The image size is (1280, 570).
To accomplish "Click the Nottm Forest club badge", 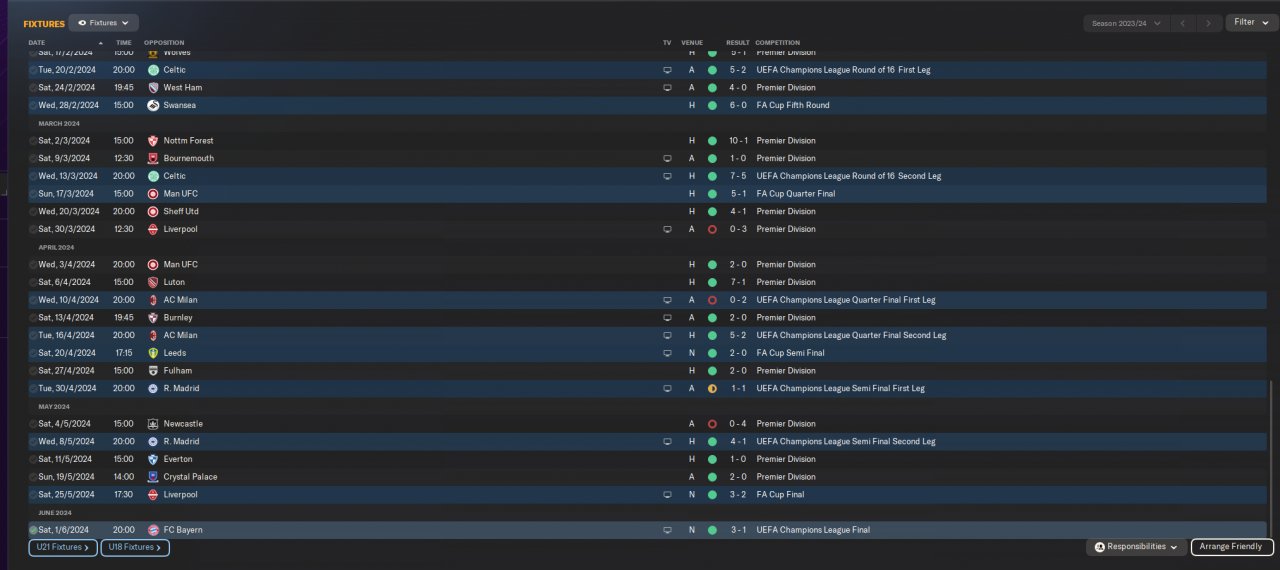I will point(153,141).
